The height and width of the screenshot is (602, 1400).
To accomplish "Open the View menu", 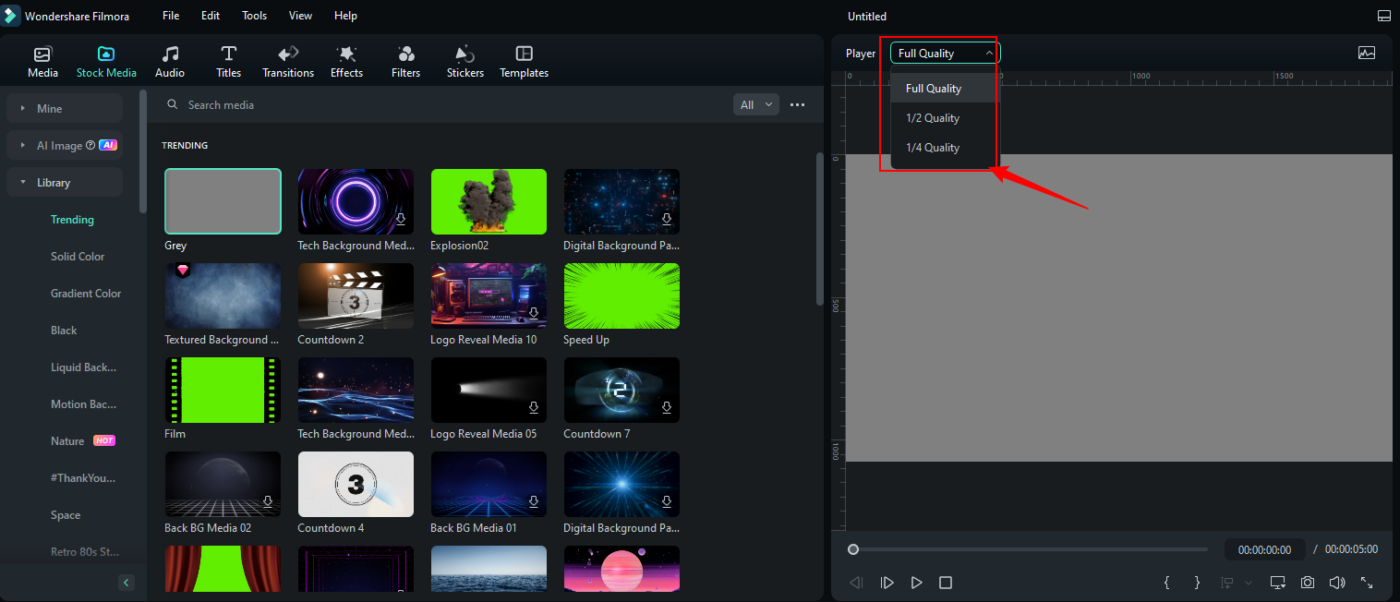I will pyautogui.click(x=300, y=16).
